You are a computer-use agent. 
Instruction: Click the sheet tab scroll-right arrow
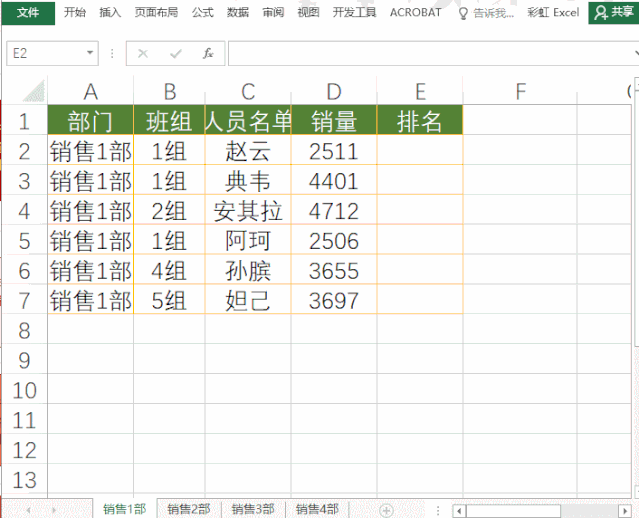click(x=53, y=510)
